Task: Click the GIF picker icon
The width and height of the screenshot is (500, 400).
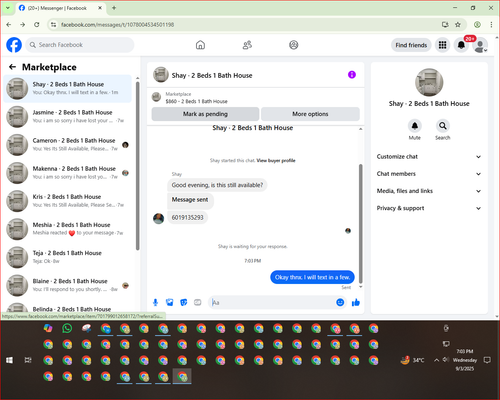Action: 198,302
